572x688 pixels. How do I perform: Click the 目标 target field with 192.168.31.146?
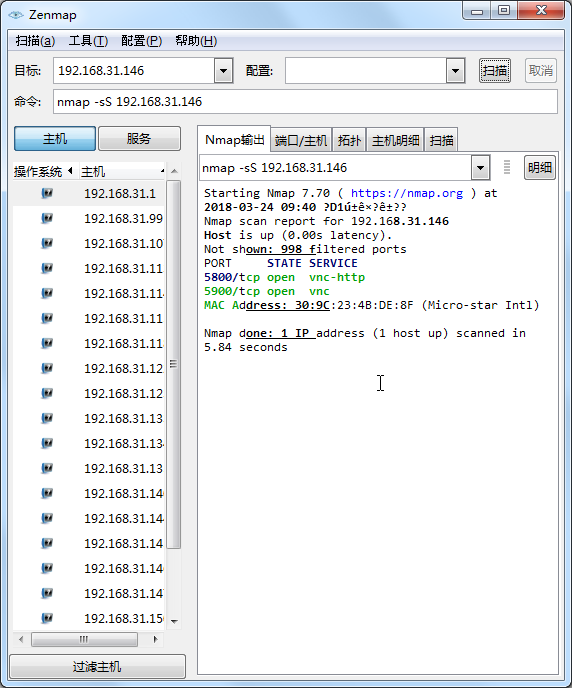pyautogui.click(x=134, y=70)
